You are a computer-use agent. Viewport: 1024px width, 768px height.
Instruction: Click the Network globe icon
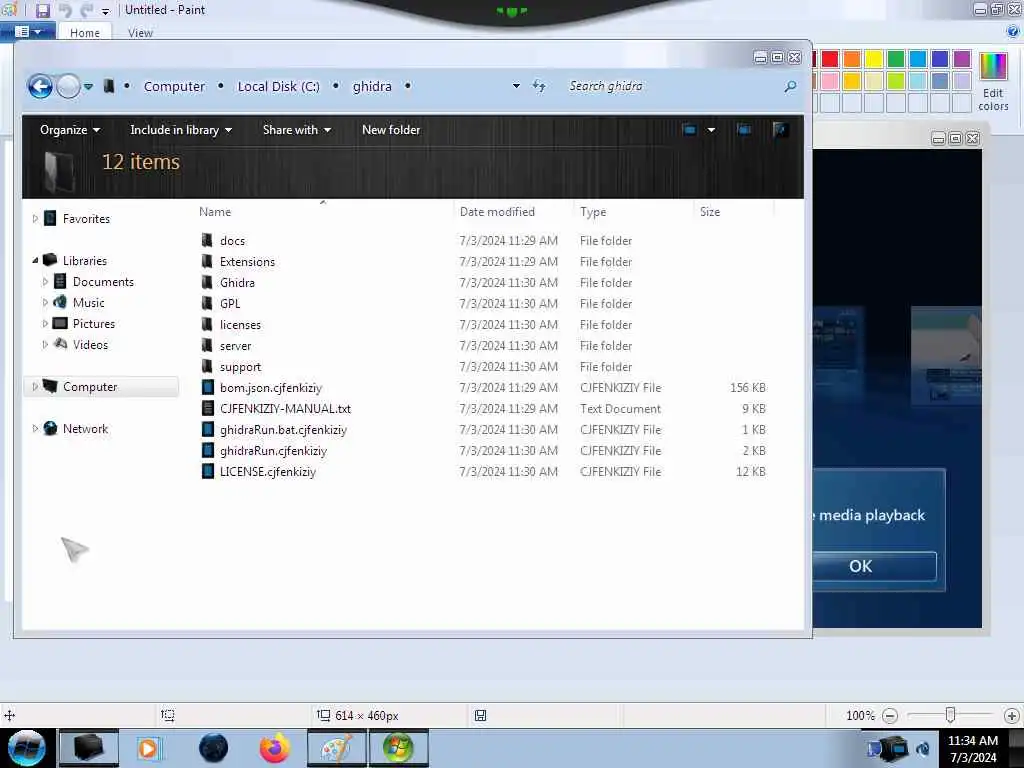[x=50, y=428]
